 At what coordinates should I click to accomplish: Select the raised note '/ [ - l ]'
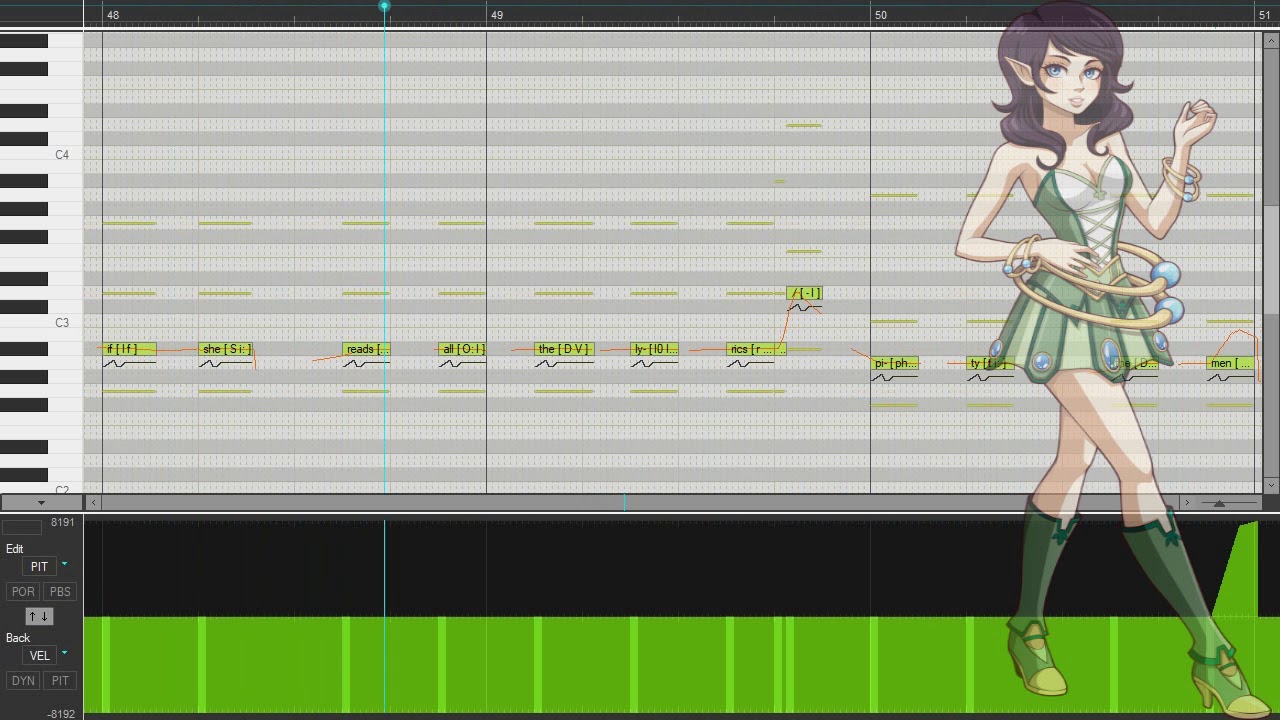point(804,293)
